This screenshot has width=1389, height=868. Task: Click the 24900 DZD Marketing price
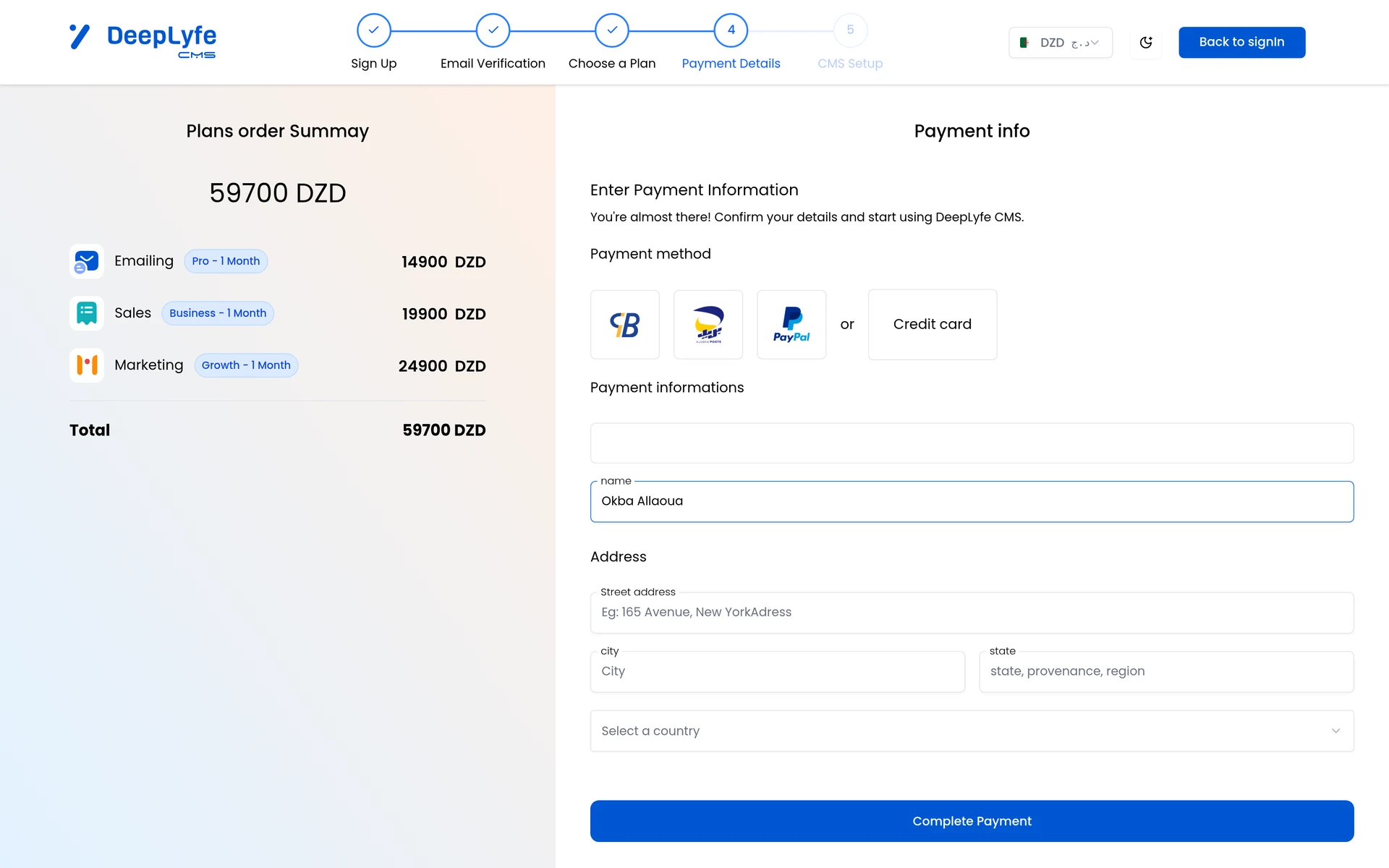(x=442, y=366)
